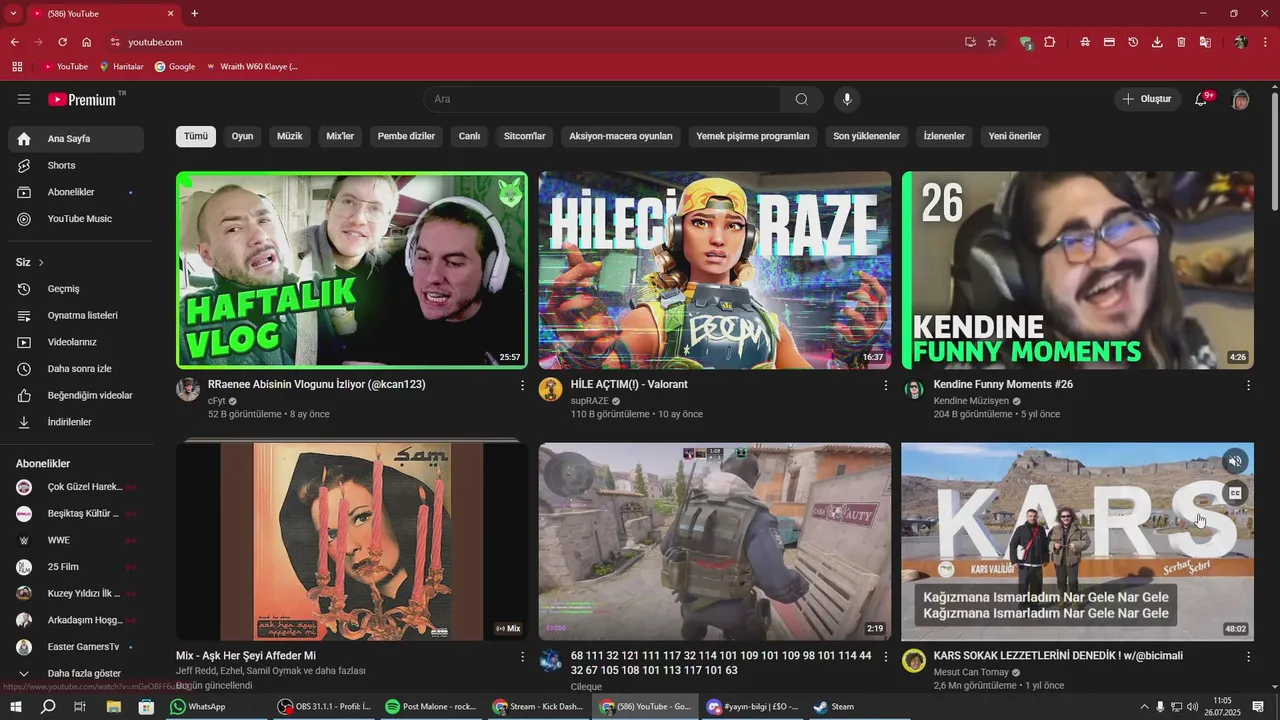1280x720 pixels.
Task: Unmute the KARS video preview
Action: tap(1235, 461)
